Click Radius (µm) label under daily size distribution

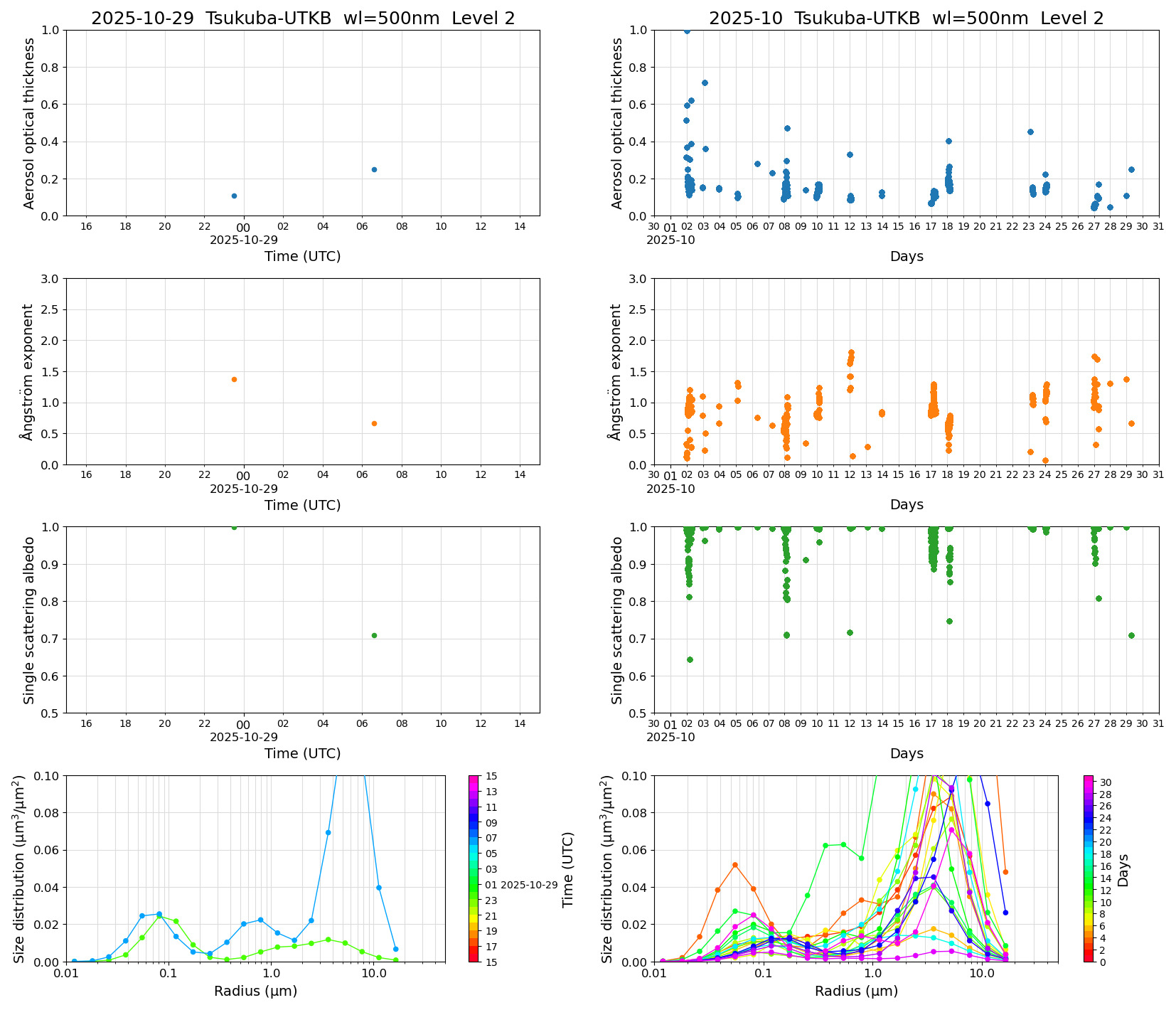click(255, 991)
